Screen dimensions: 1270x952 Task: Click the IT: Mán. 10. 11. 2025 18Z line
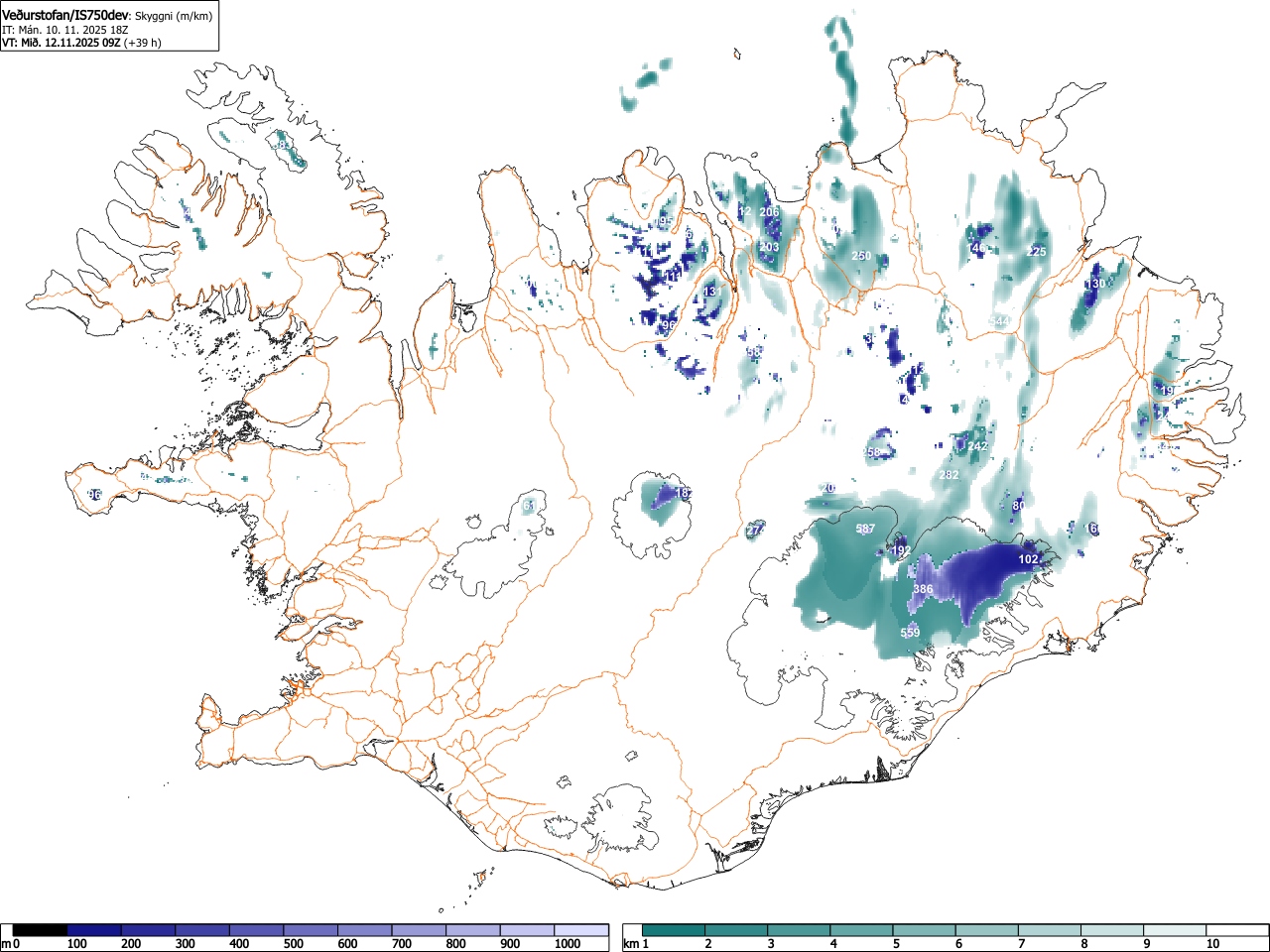(x=65, y=31)
